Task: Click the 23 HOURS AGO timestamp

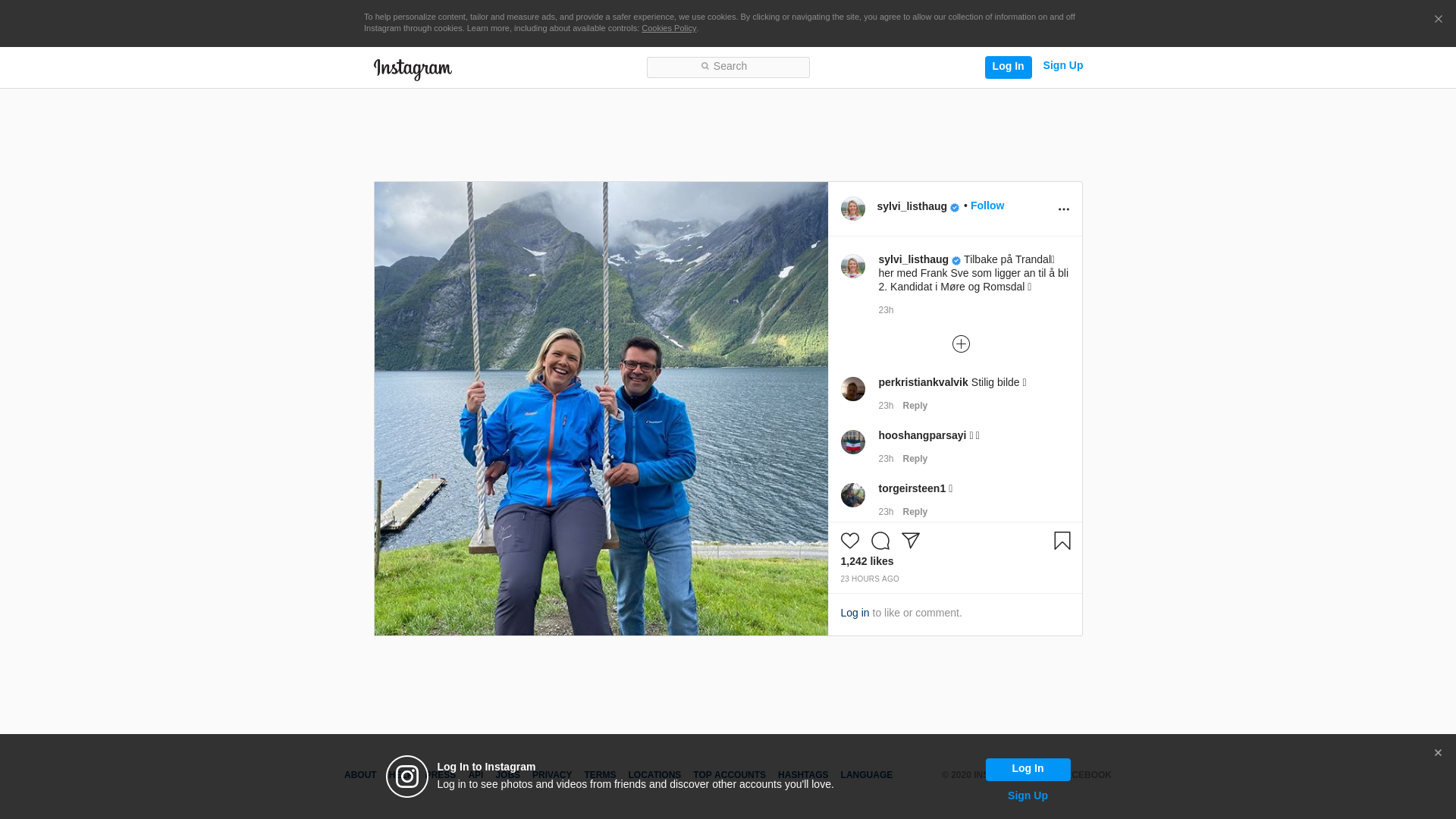Action: pyautogui.click(x=870, y=579)
